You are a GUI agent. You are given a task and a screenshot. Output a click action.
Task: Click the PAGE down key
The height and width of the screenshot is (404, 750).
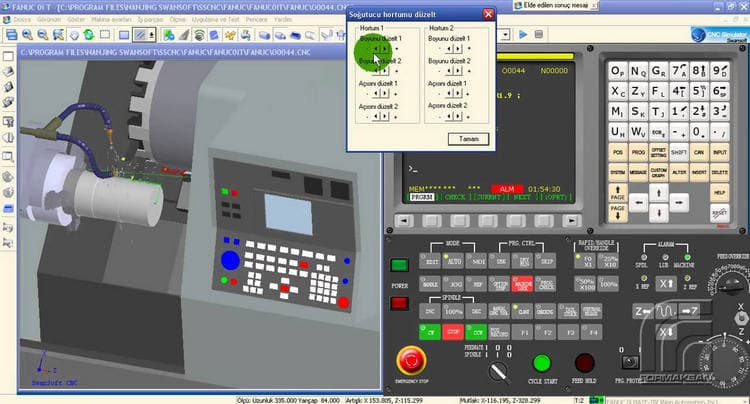click(618, 213)
